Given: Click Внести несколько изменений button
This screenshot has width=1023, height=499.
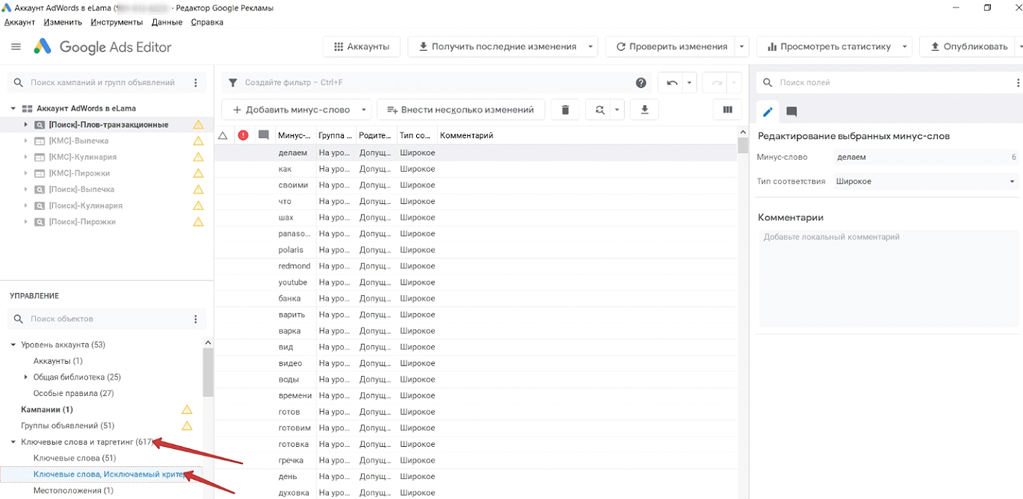Looking at the screenshot, I should 461,110.
